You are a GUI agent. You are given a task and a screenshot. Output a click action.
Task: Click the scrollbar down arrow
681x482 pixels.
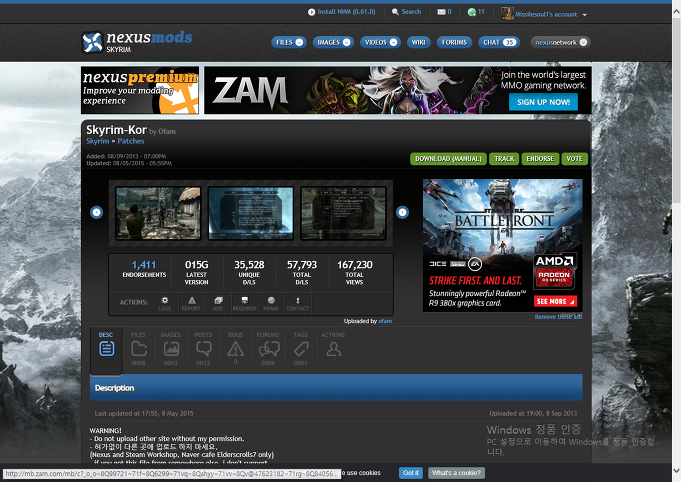pos(676,470)
